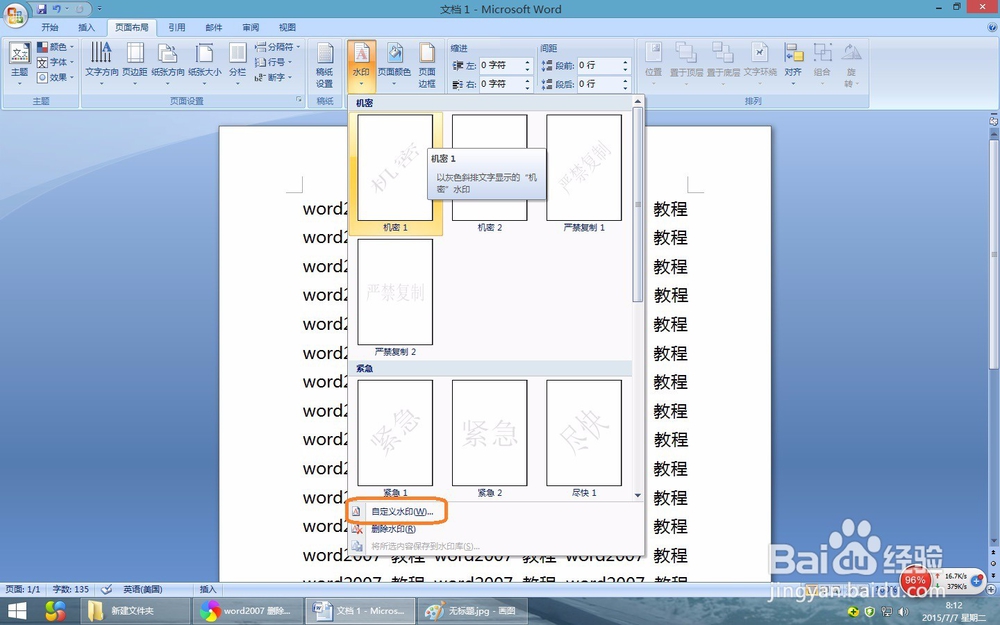Open Windows Start button
Viewport: 1000px width, 625px height.
point(17,610)
